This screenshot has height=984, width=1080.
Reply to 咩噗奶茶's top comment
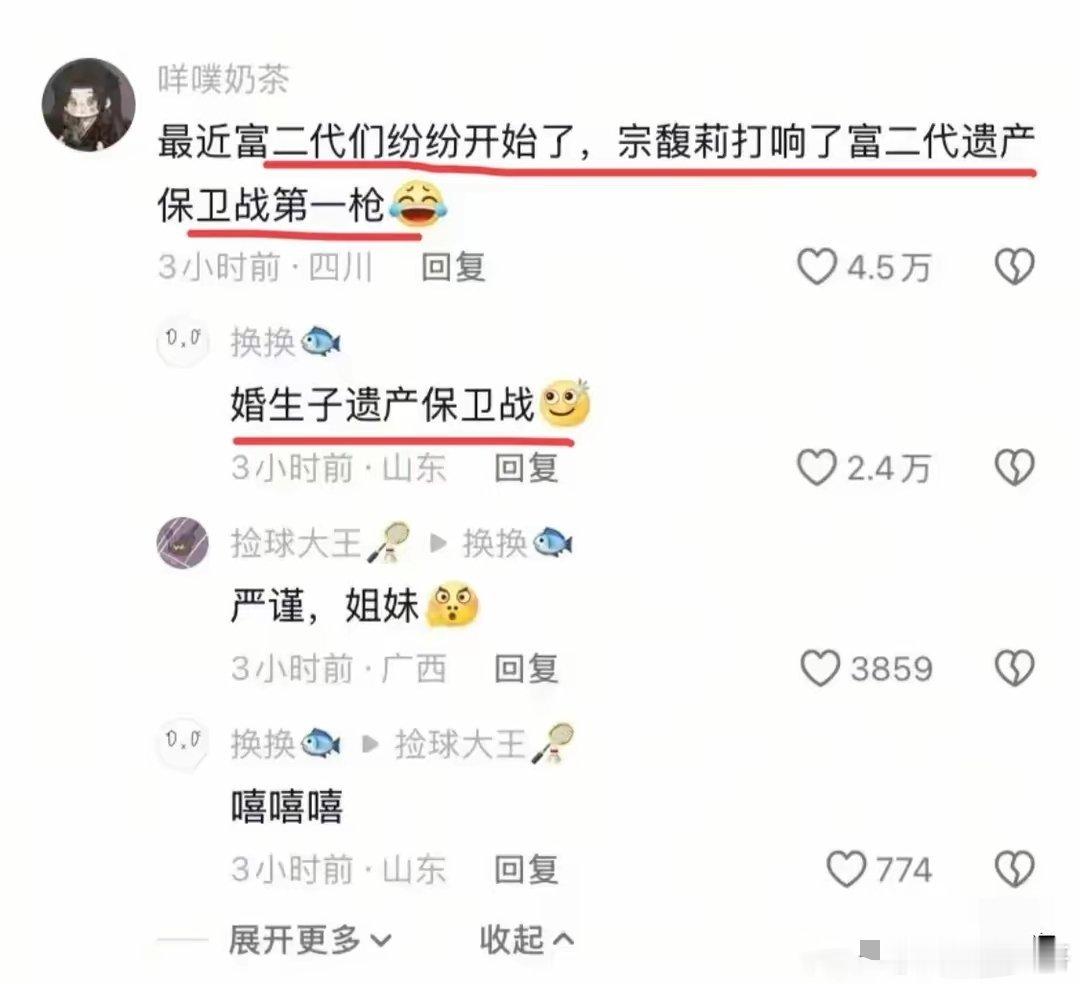tap(453, 267)
